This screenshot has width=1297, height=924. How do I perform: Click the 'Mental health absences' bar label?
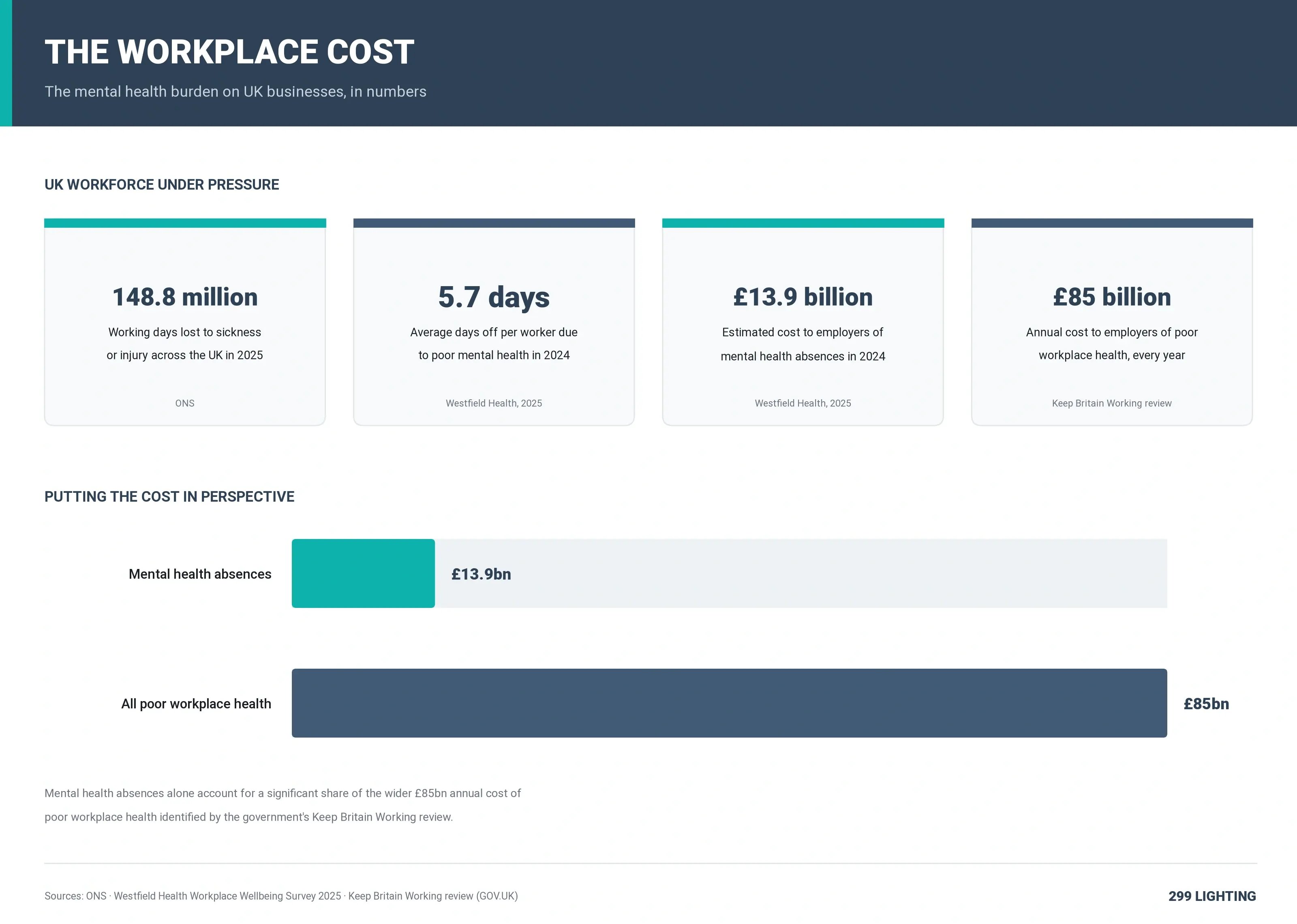[200, 574]
